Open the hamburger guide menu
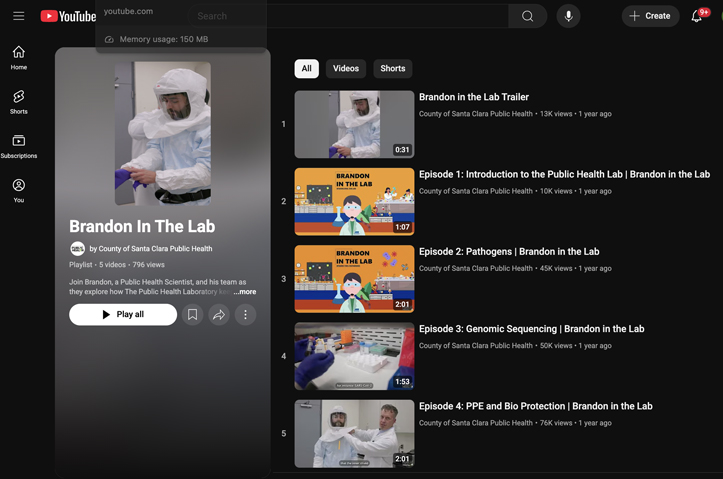Screen dimensions: 723x479 point(18,16)
